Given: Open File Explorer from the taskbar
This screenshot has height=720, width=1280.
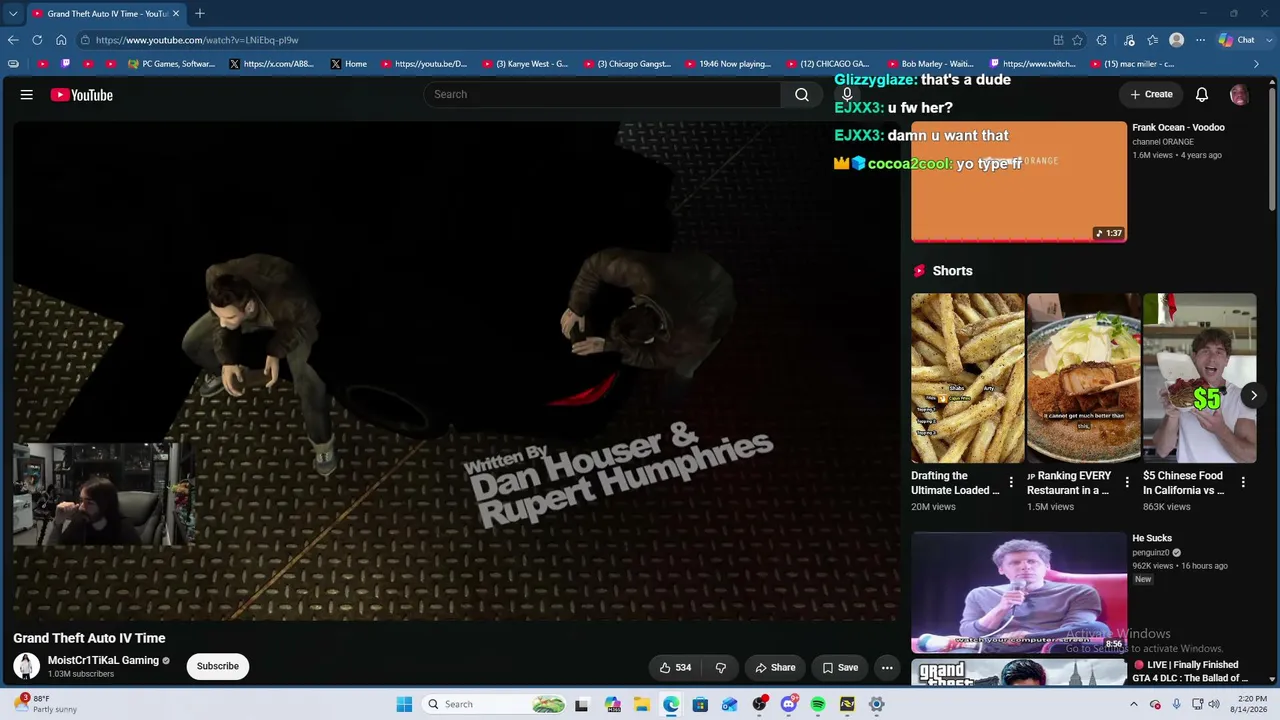Looking at the screenshot, I should click(642, 704).
